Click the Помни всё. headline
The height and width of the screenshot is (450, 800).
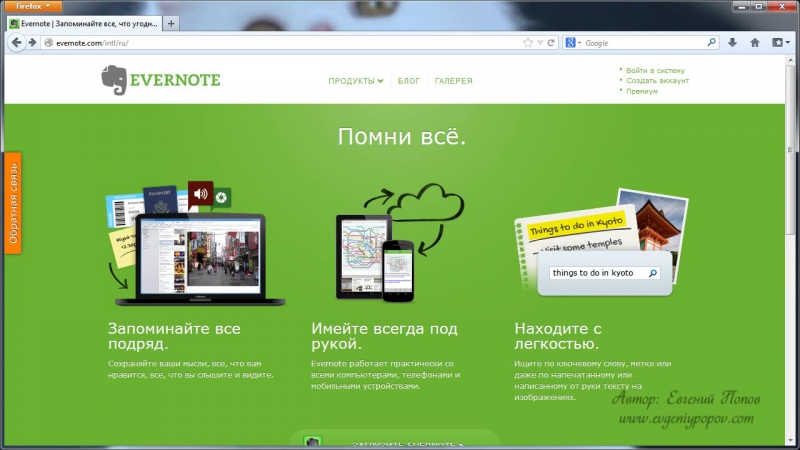(x=402, y=137)
